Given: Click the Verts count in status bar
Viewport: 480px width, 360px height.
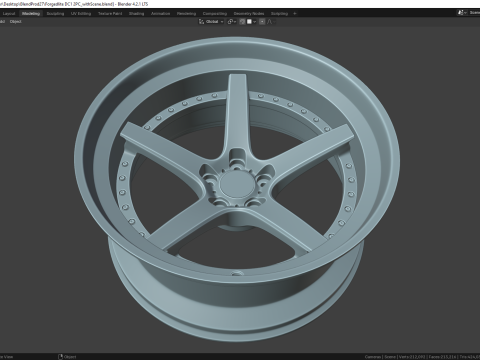Looking at the screenshot, I should point(412,357).
